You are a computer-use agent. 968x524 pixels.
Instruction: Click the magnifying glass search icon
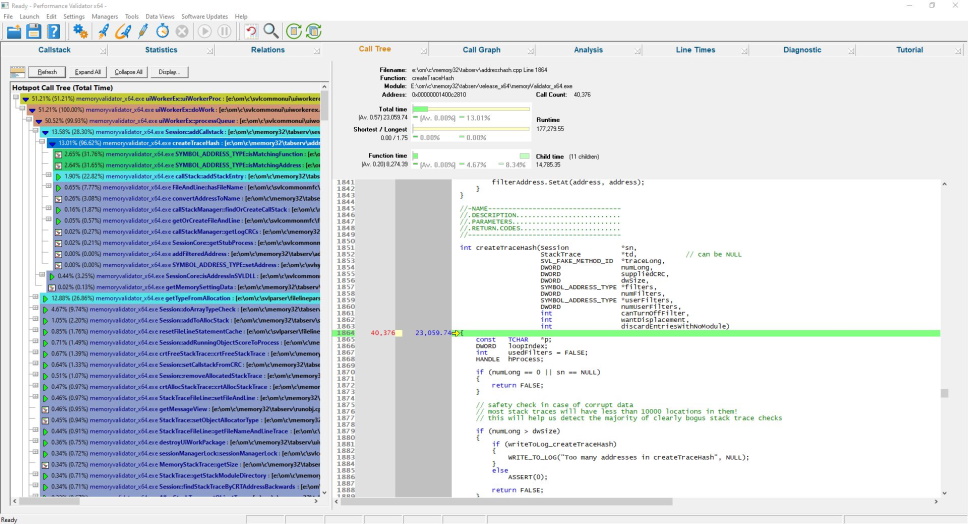click(271, 31)
